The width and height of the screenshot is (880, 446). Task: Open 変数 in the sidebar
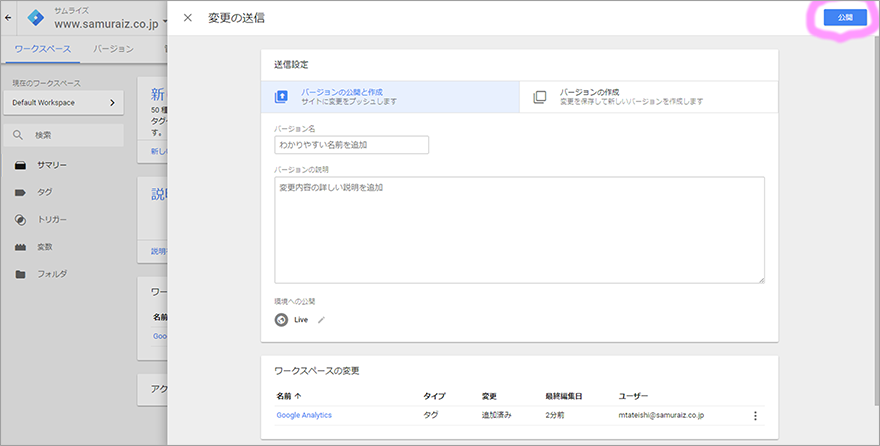click(x=45, y=246)
